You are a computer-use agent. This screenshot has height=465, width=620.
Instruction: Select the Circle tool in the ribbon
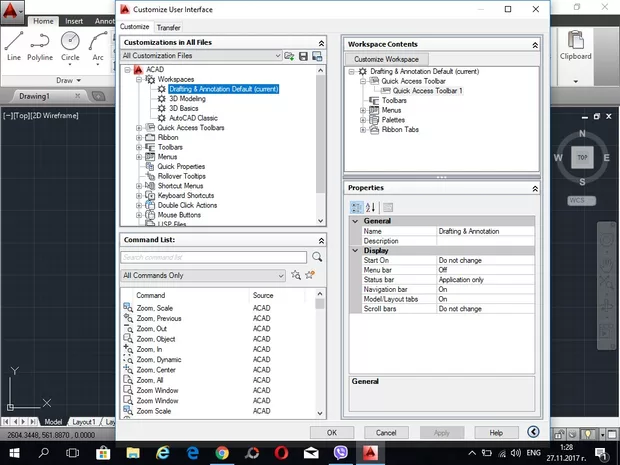coord(70,45)
